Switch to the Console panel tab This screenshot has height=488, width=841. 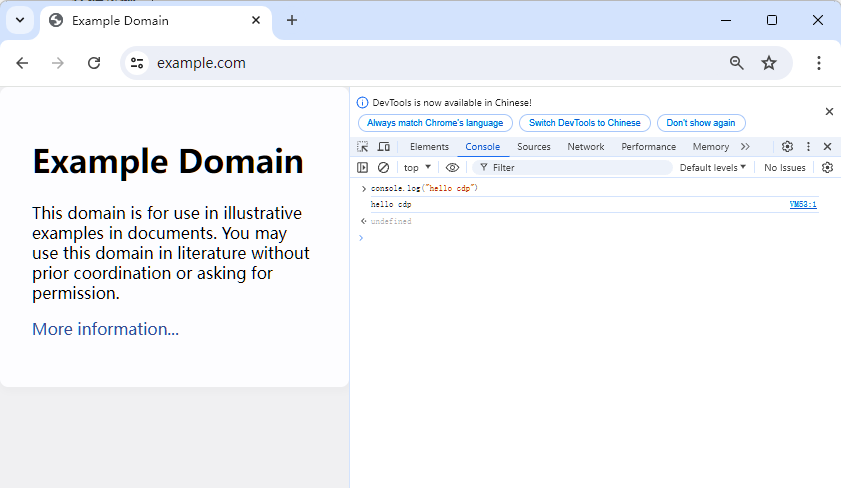tap(483, 146)
